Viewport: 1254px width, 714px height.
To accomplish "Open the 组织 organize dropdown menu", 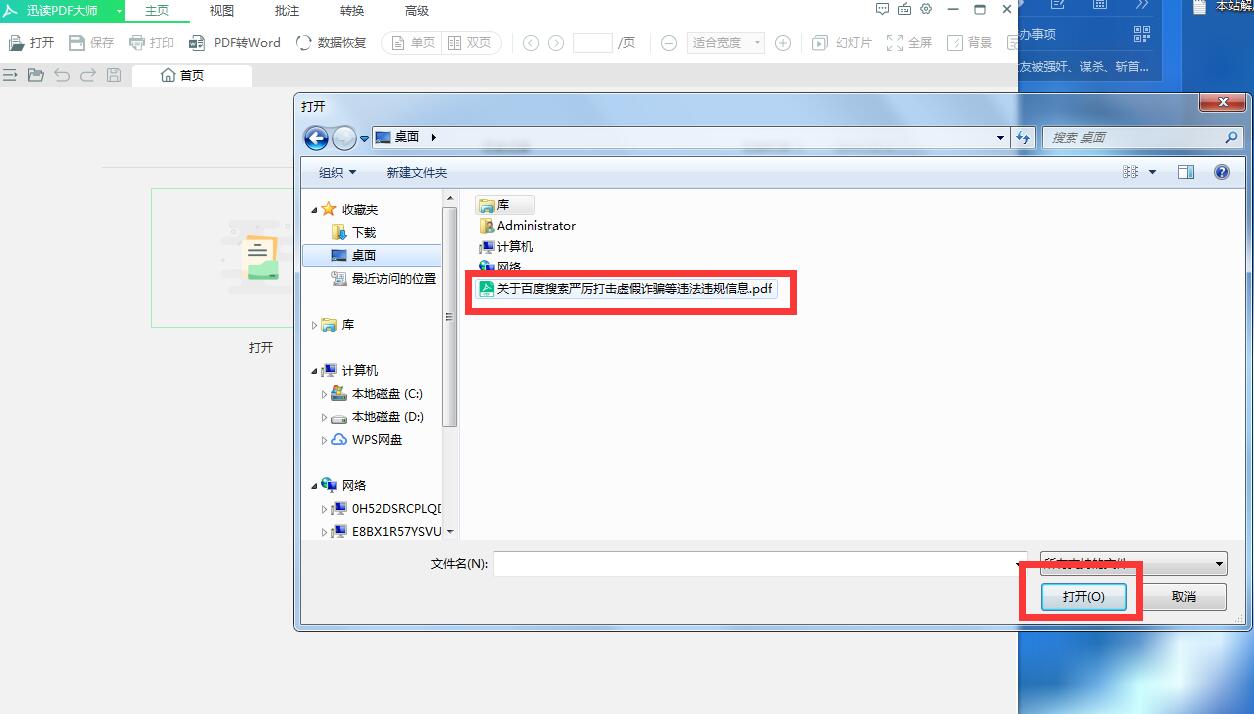I will 337,173.
